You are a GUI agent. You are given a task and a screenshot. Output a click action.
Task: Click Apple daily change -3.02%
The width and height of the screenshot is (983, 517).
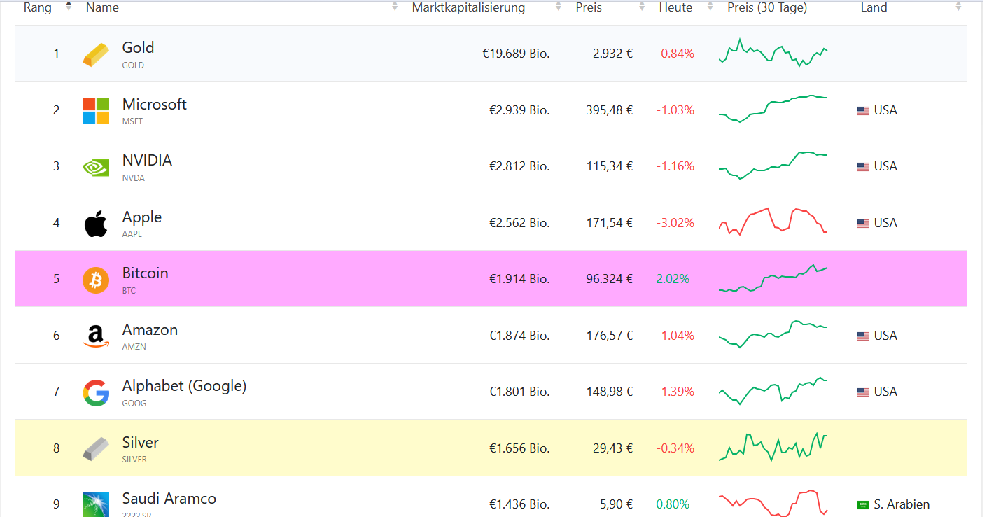coord(675,223)
